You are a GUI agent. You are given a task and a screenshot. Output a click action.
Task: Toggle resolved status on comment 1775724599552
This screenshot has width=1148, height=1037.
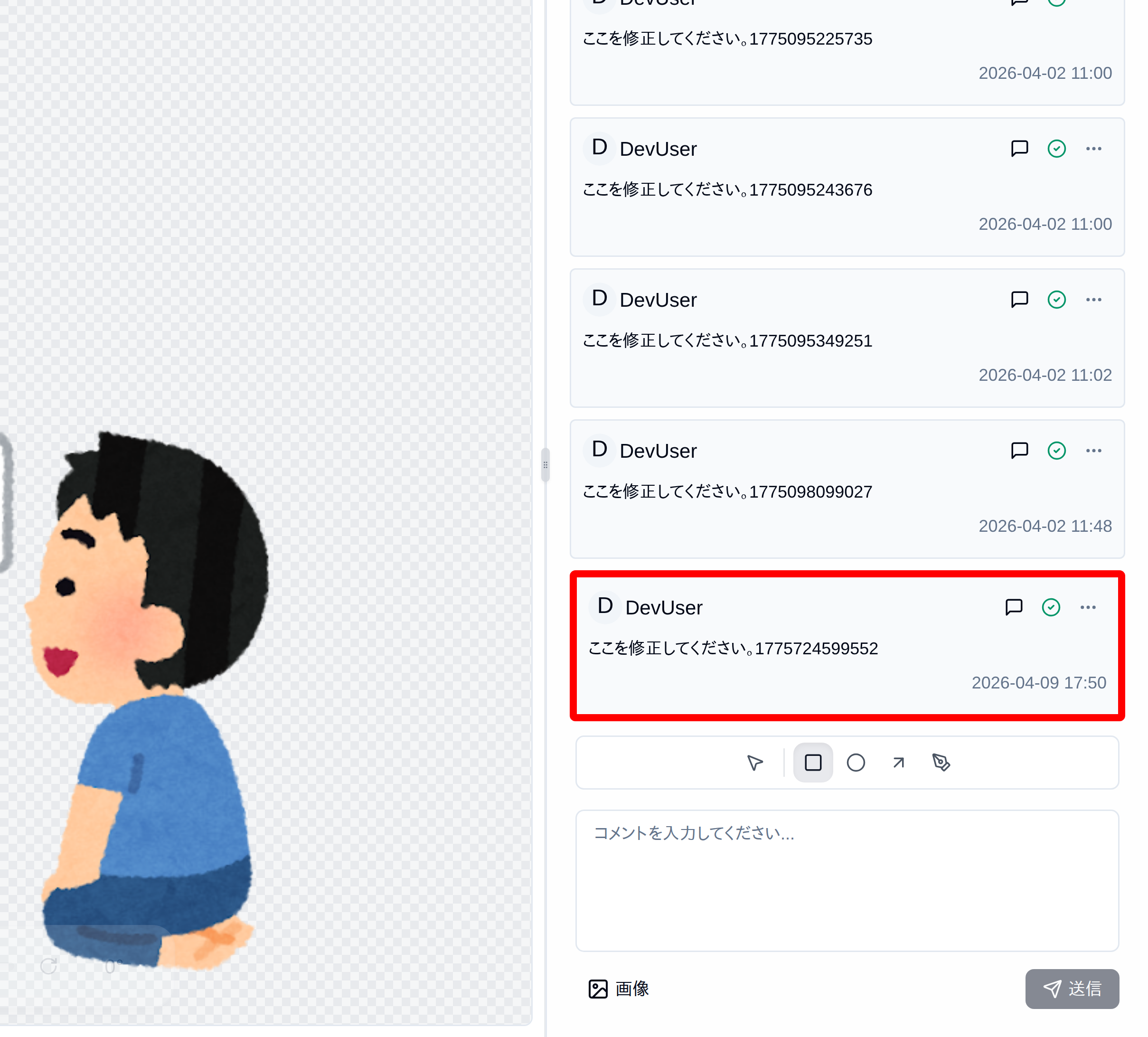pyautogui.click(x=1050, y=607)
